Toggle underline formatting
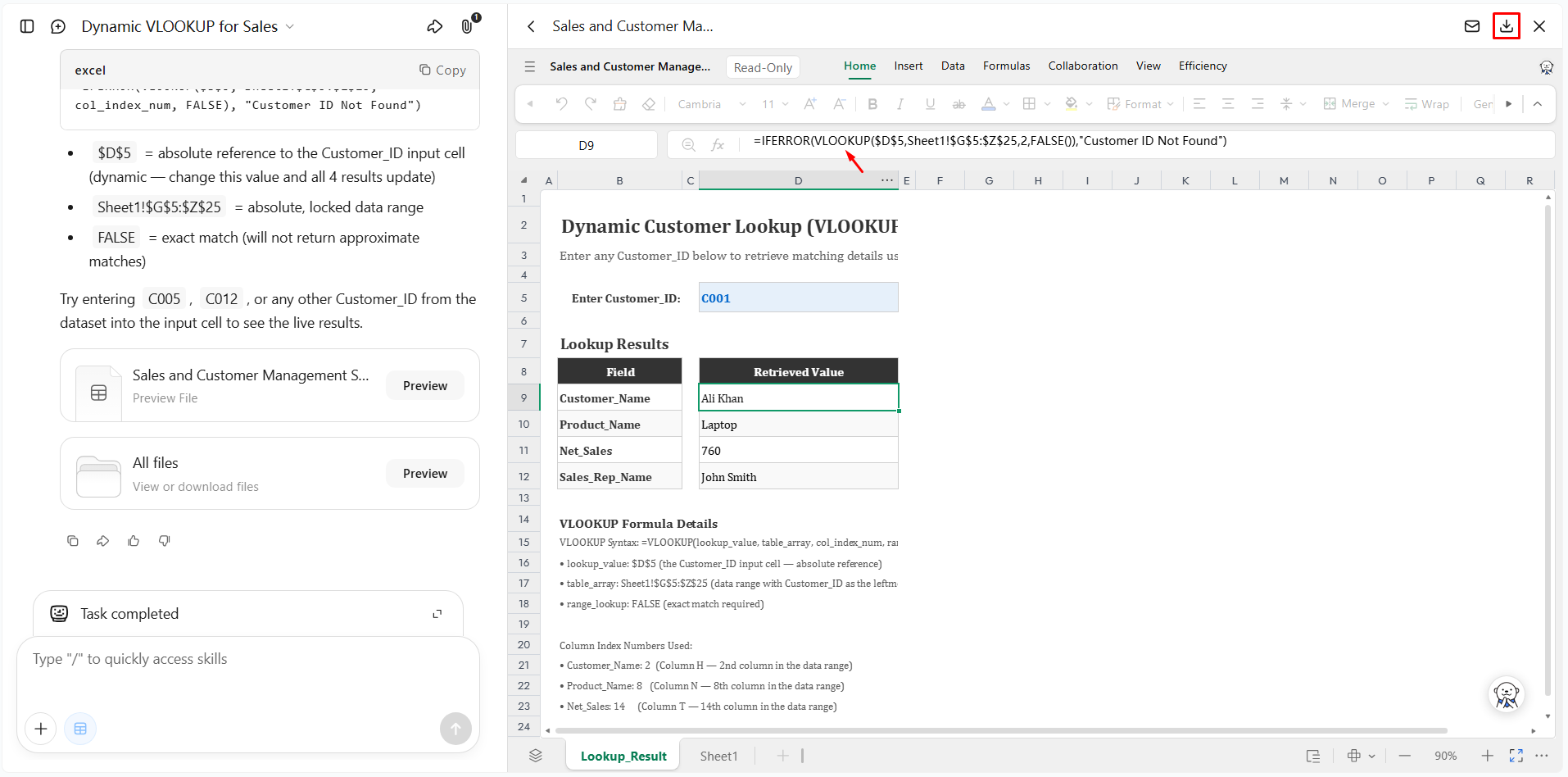Screen dimensions: 1568x777 point(930,104)
